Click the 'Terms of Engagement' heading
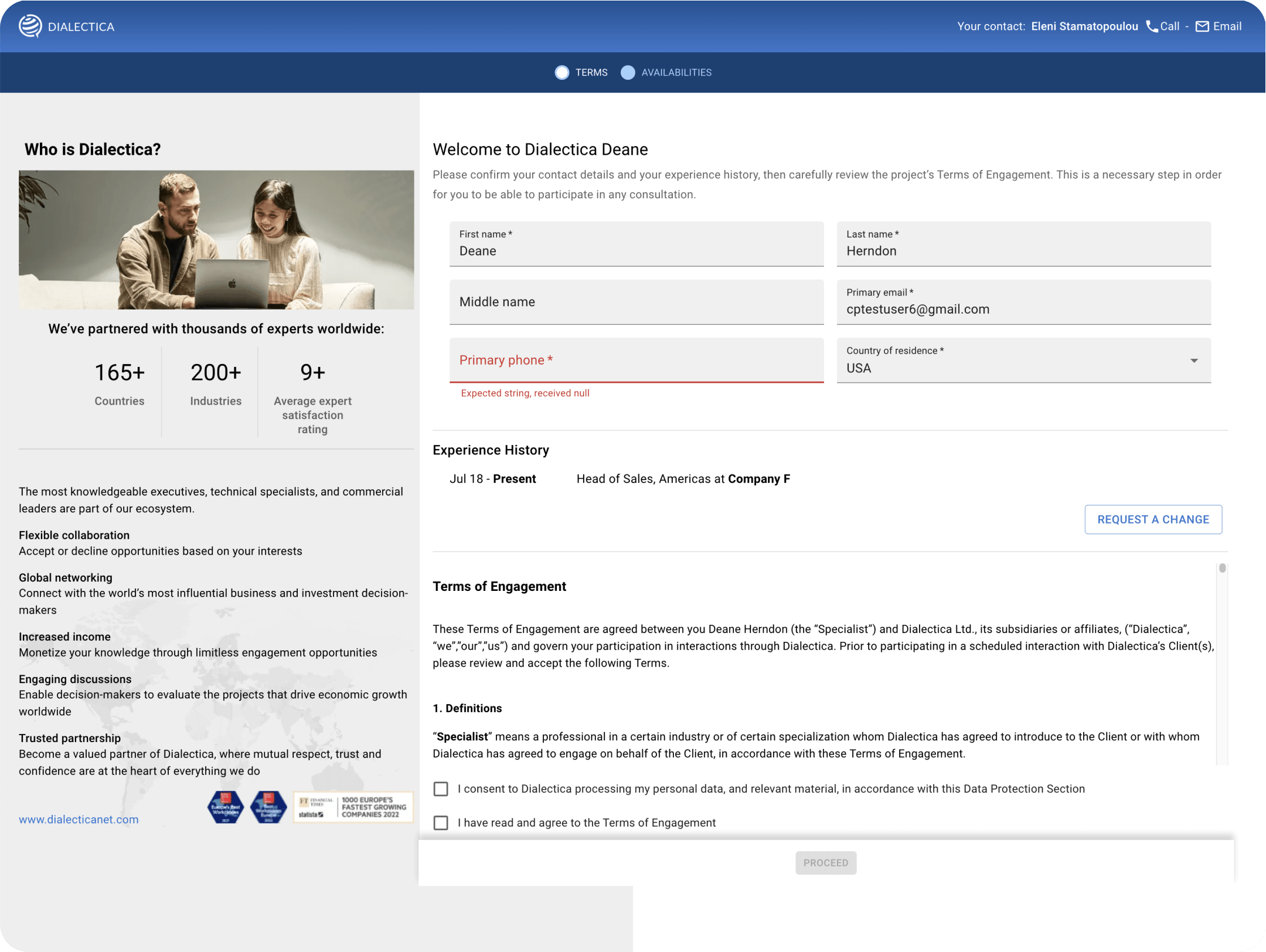Image resolution: width=1266 pixels, height=952 pixels. pyautogui.click(x=499, y=587)
